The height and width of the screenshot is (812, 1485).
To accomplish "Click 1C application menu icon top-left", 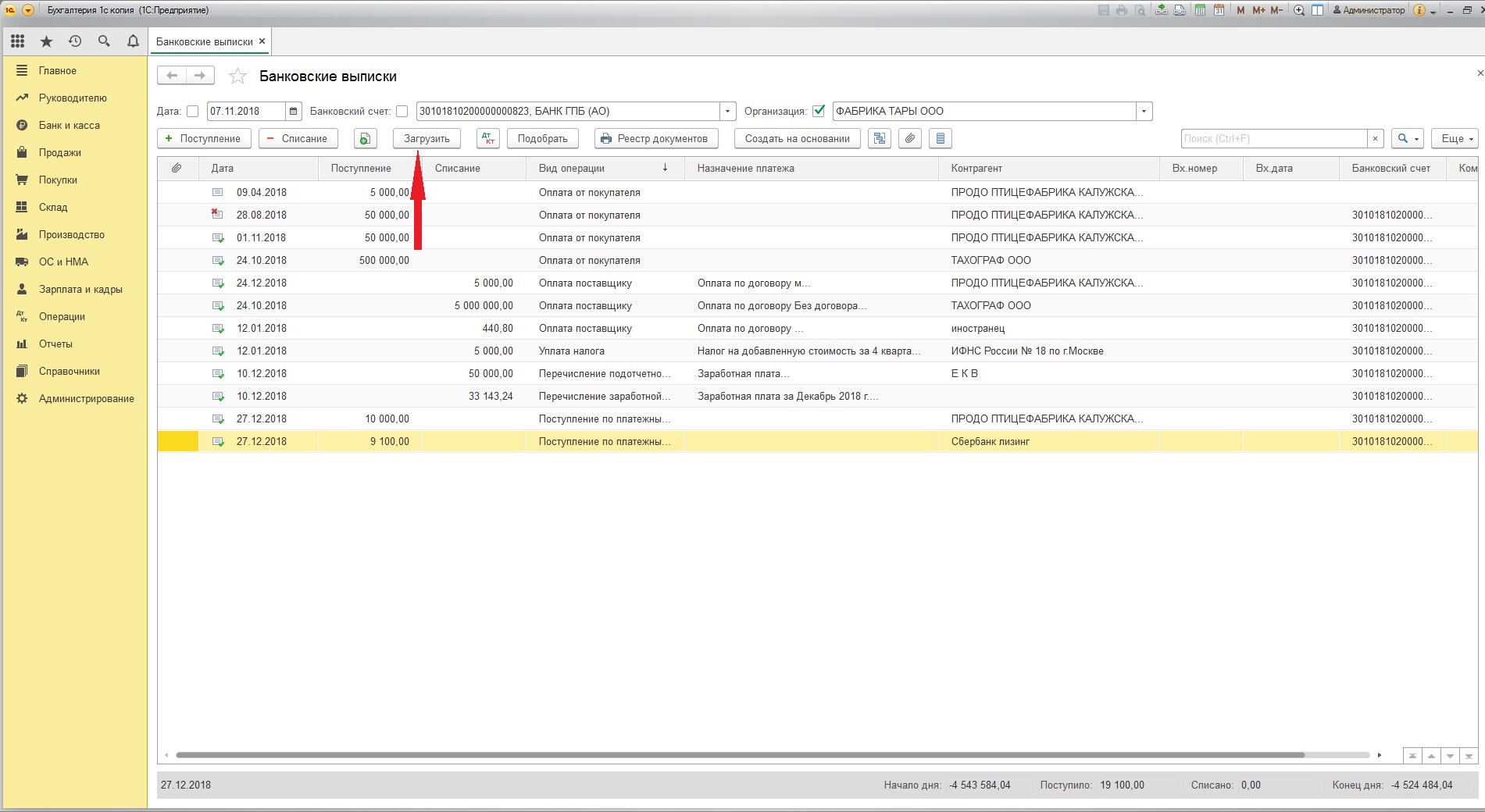I will click(11, 10).
